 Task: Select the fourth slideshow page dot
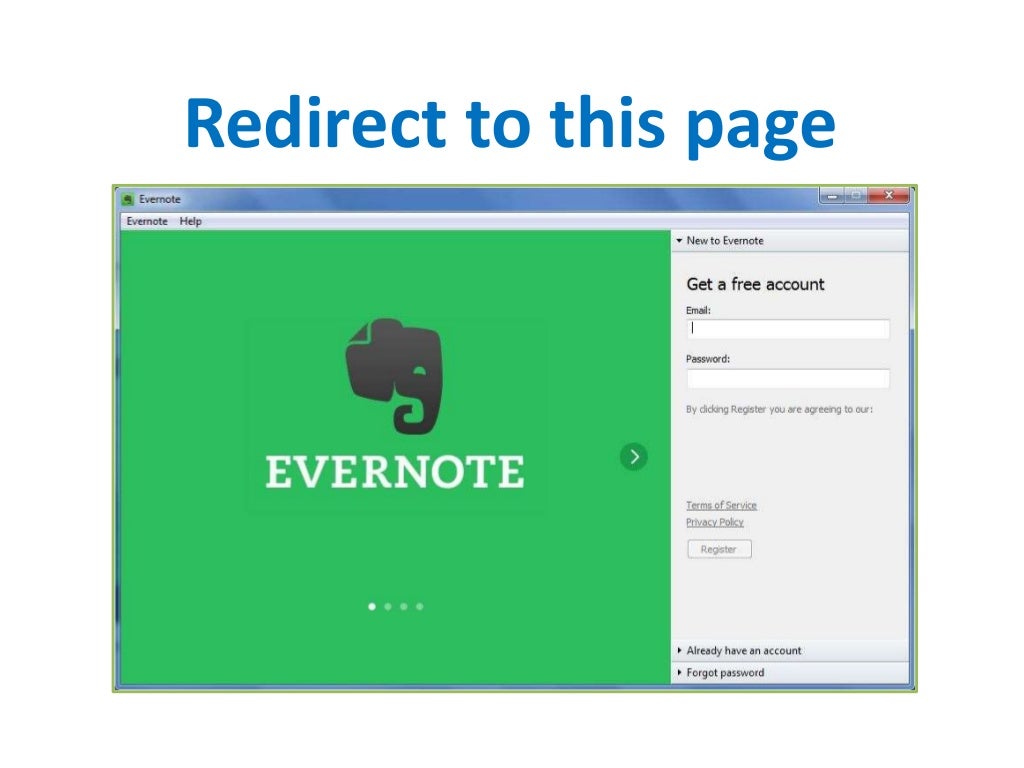point(419,607)
